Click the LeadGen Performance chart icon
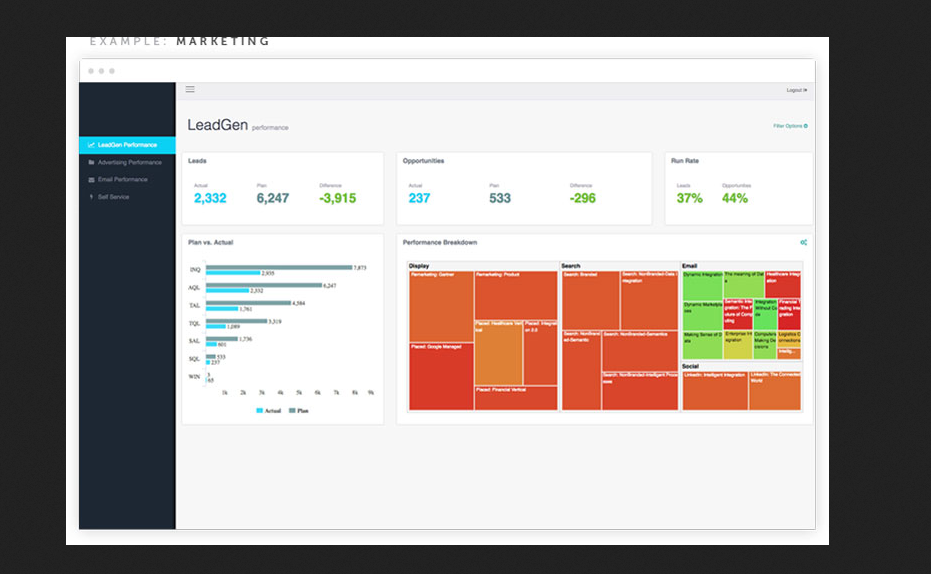Screen dimensions: 931x574 [91, 145]
